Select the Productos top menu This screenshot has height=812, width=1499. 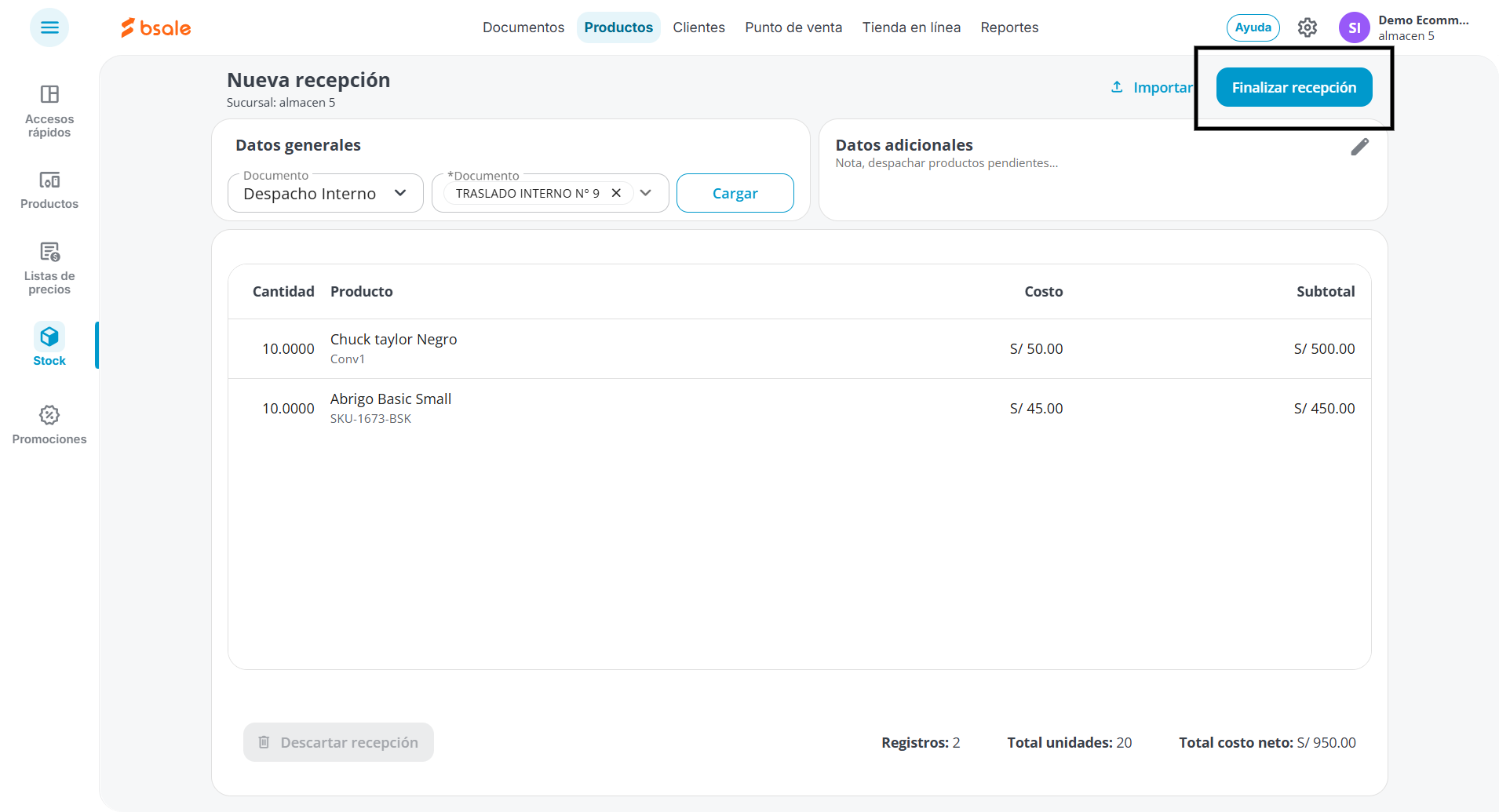(x=618, y=27)
